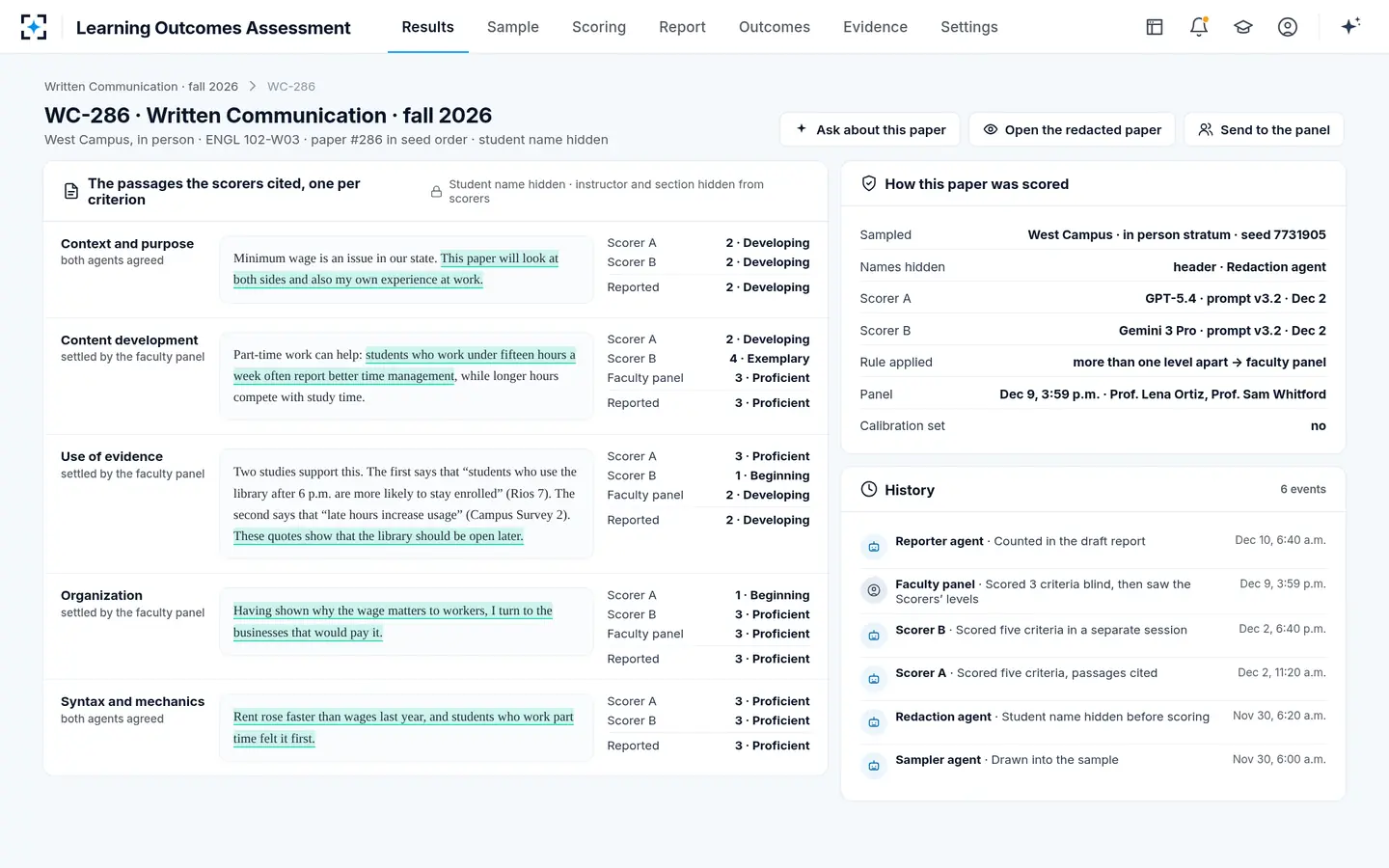Click the Content development criterion label
The width and height of the screenshot is (1389, 868).
[x=129, y=339]
